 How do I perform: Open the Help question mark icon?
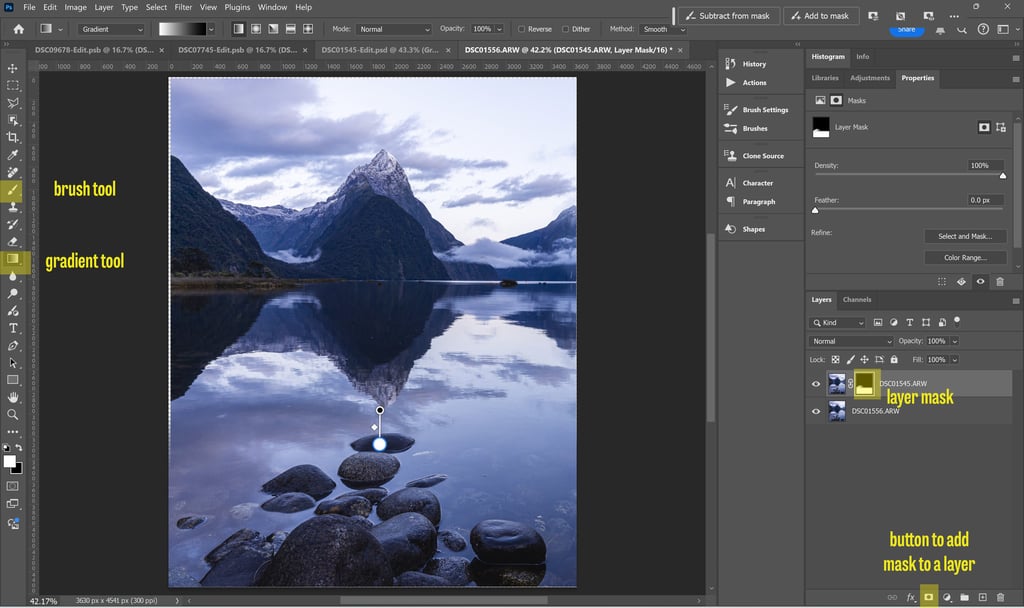click(983, 29)
